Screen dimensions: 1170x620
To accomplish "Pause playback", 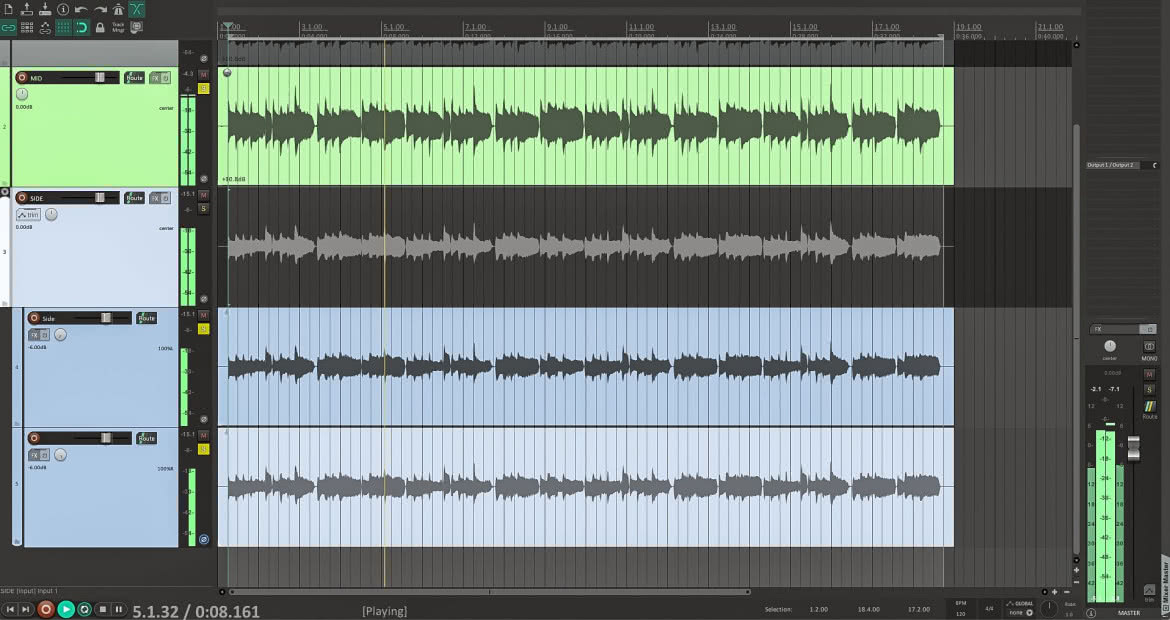I will pyautogui.click(x=119, y=610).
